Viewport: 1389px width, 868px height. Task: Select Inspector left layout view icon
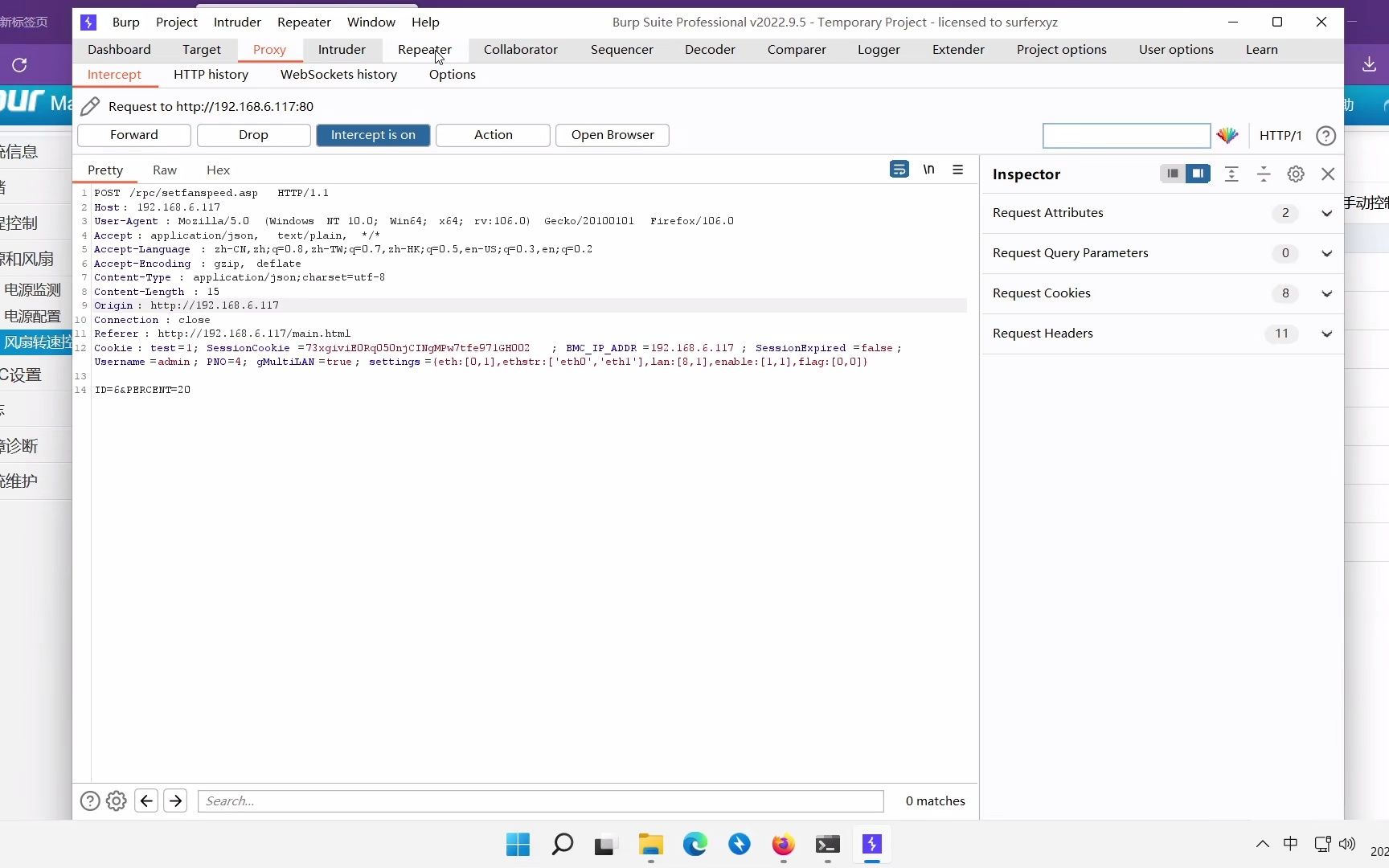point(1173,174)
